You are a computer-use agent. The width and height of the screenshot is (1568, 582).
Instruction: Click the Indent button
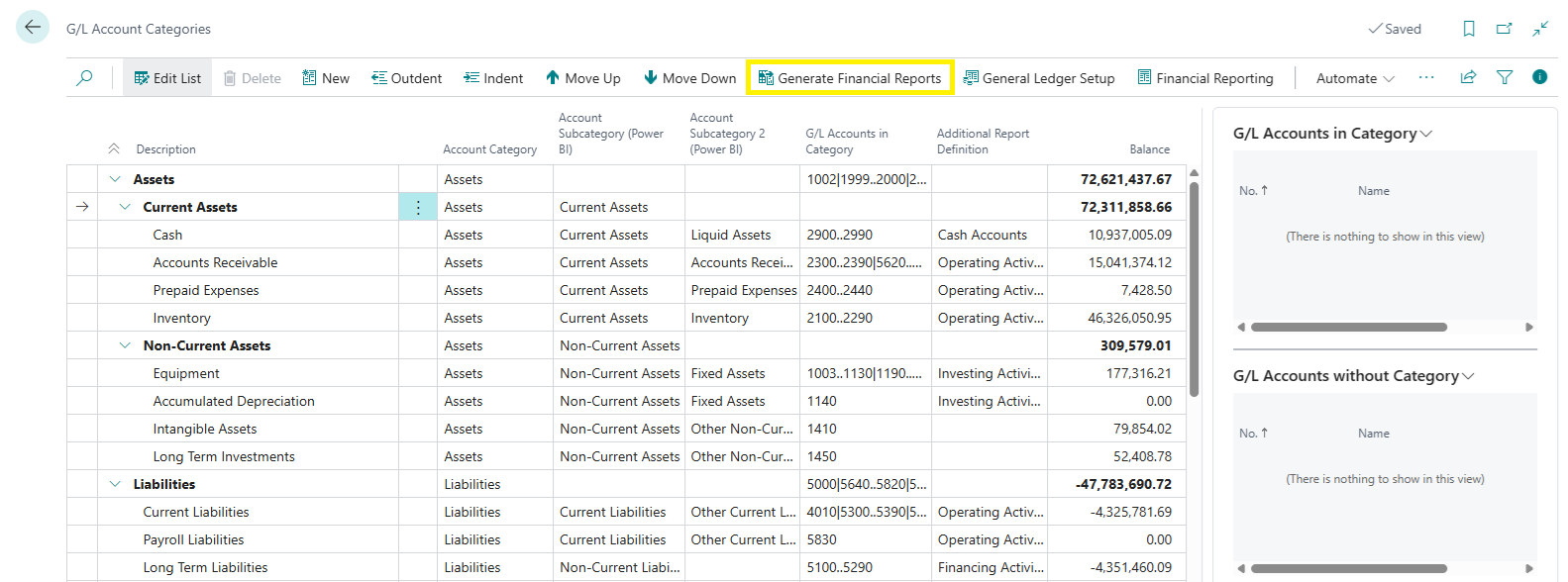coord(493,78)
